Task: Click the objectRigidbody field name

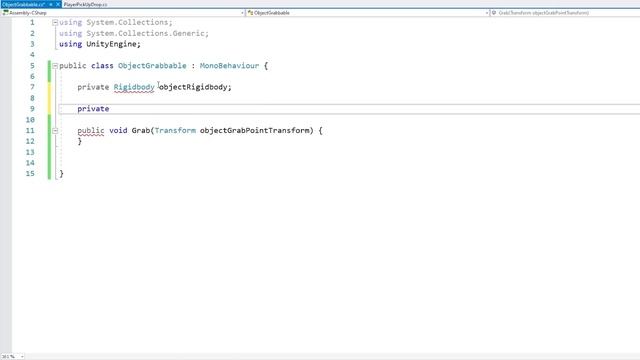Action: coord(193,87)
